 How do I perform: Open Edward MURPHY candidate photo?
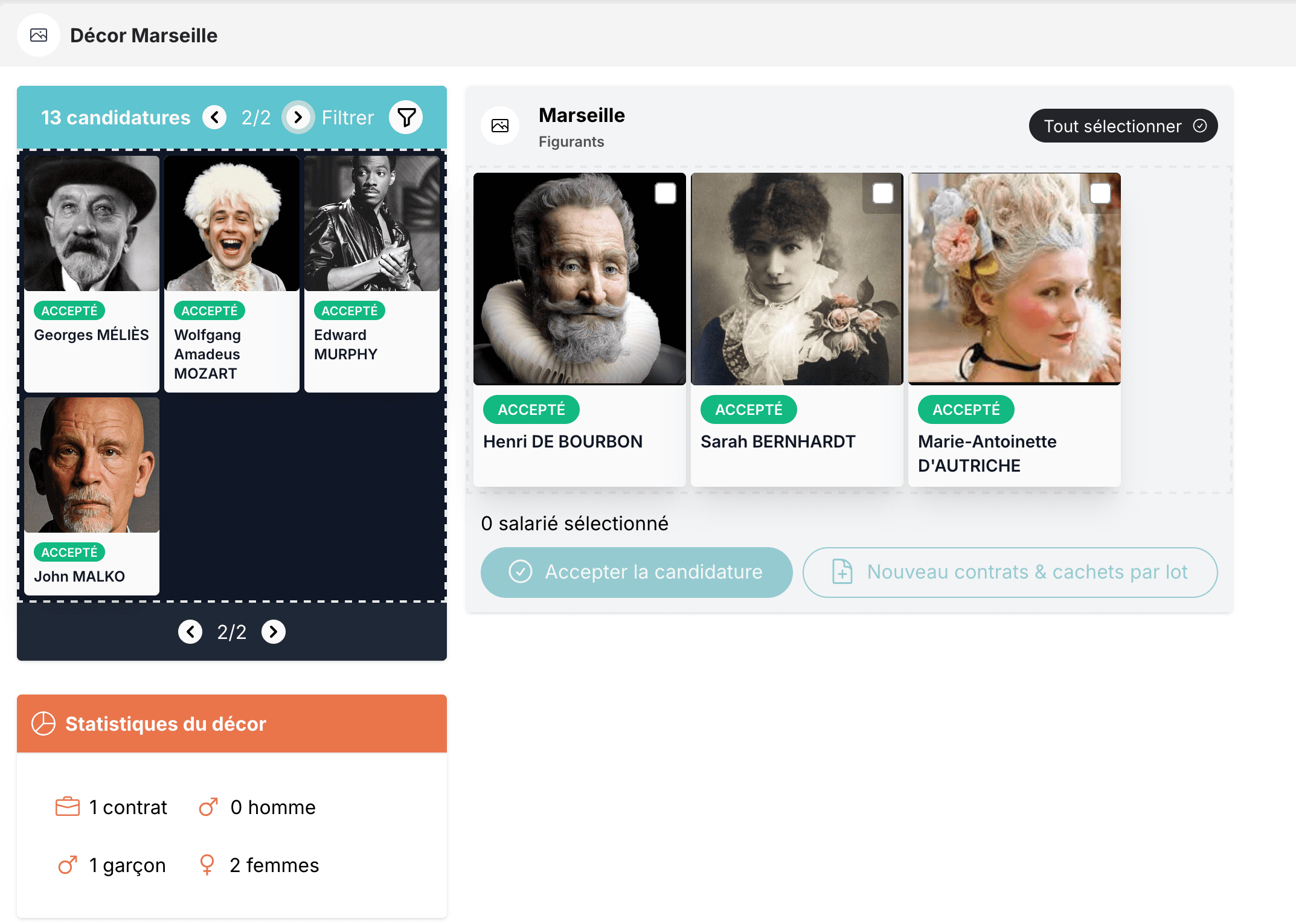tap(372, 223)
